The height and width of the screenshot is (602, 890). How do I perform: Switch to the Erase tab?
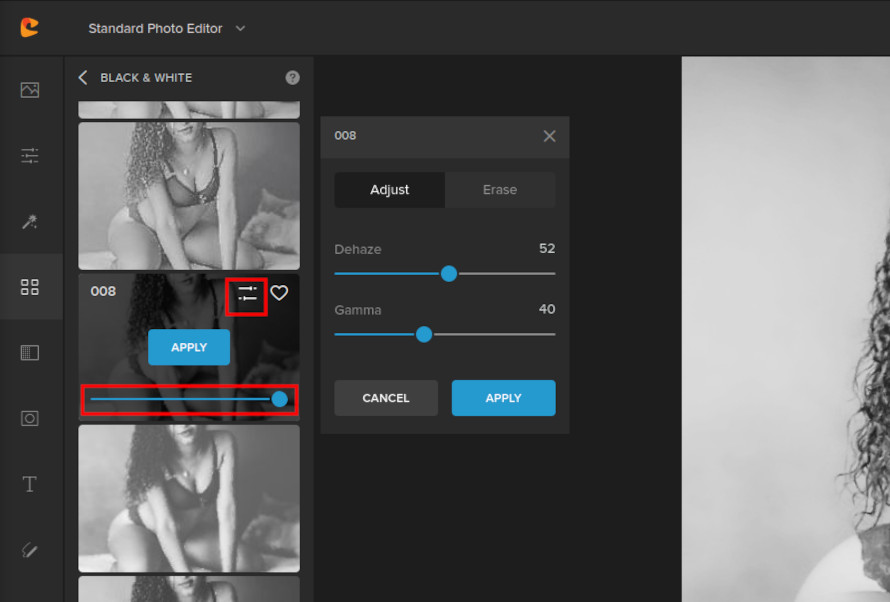pyautogui.click(x=500, y=189)
